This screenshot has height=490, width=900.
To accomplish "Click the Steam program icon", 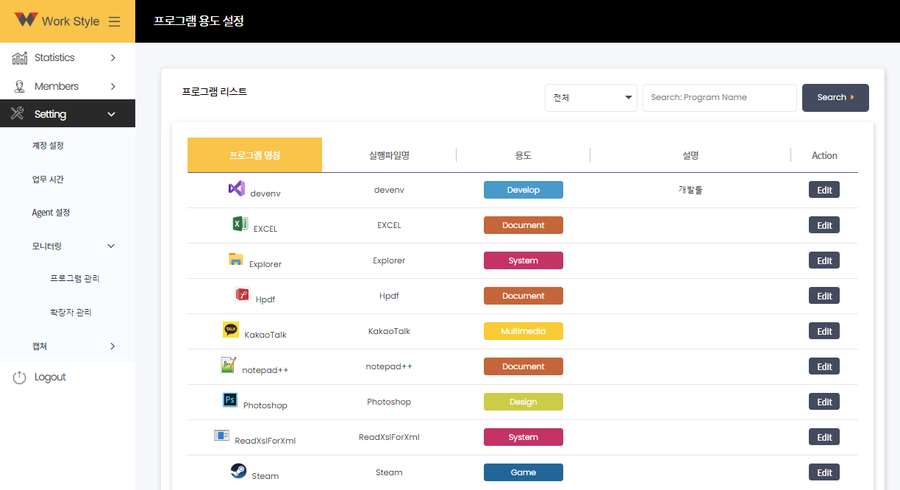I will point(238,471).
